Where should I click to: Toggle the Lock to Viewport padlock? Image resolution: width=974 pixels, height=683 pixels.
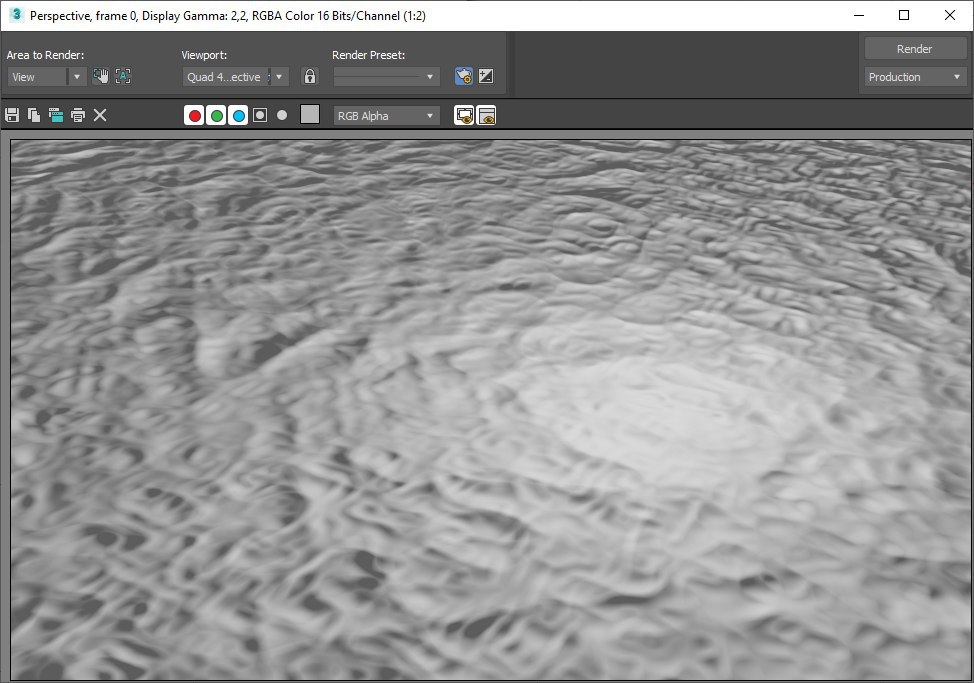point(309,76)
